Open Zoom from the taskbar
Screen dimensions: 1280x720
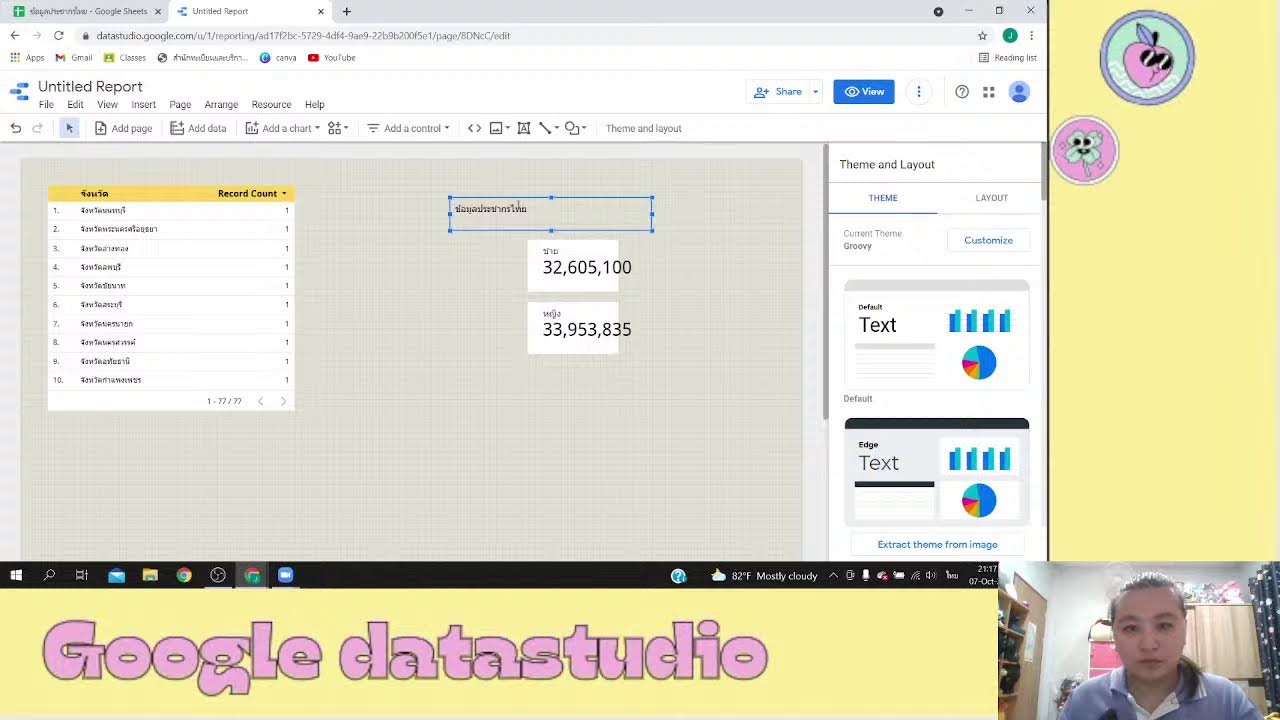(286, 575)
